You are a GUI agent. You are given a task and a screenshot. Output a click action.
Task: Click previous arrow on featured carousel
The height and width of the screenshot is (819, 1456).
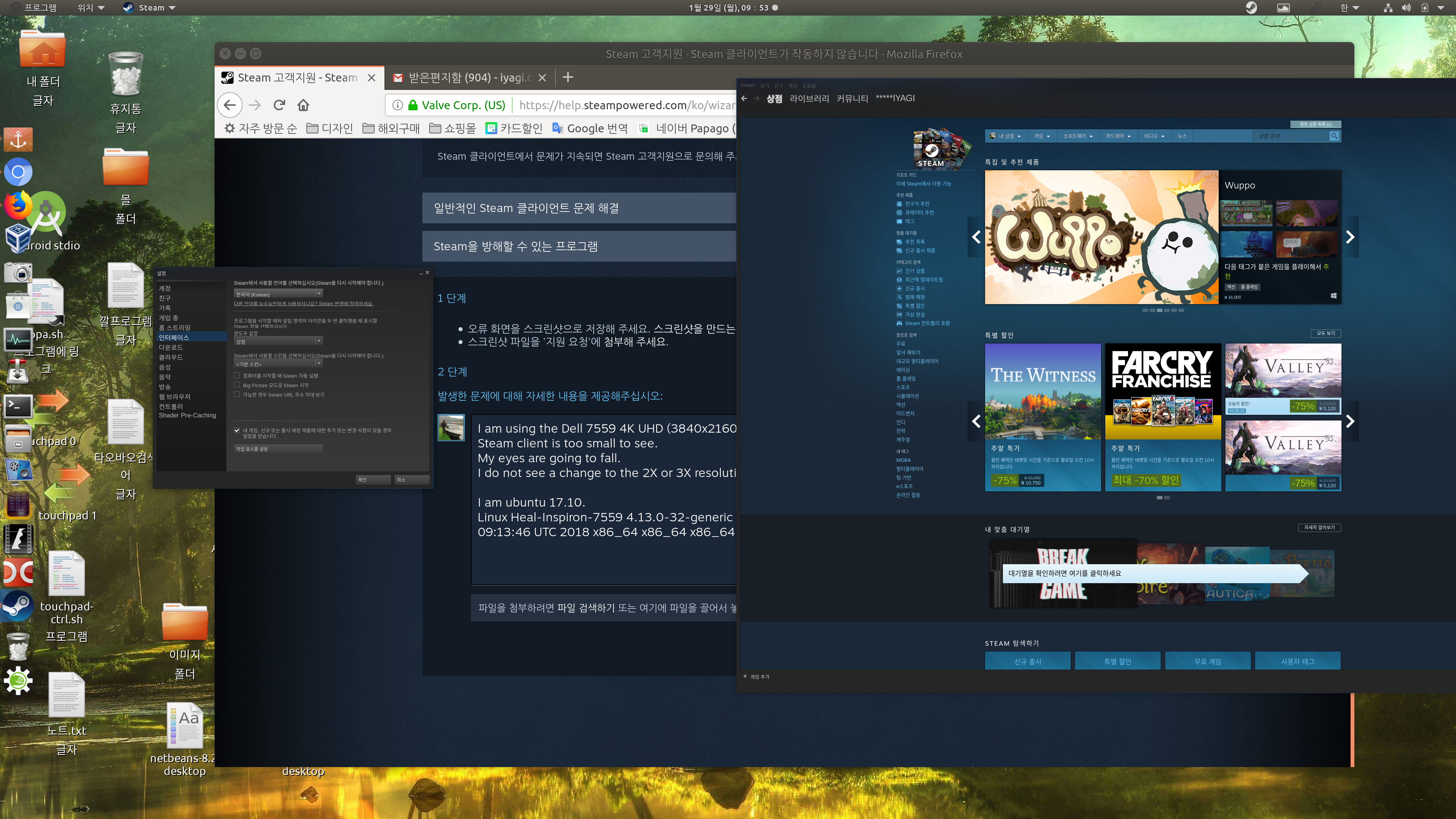976,237
